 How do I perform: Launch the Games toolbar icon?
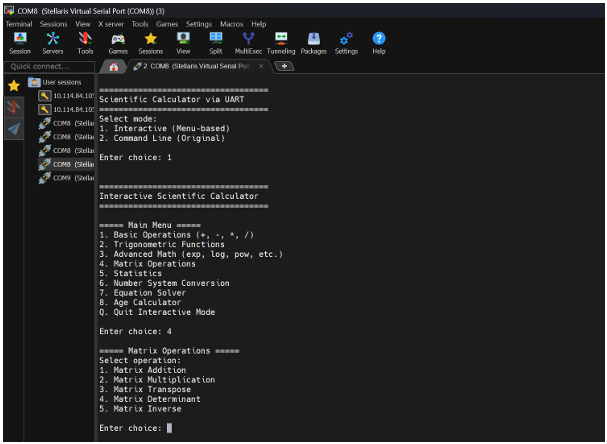pyautogui.click(x=118, y=41)
